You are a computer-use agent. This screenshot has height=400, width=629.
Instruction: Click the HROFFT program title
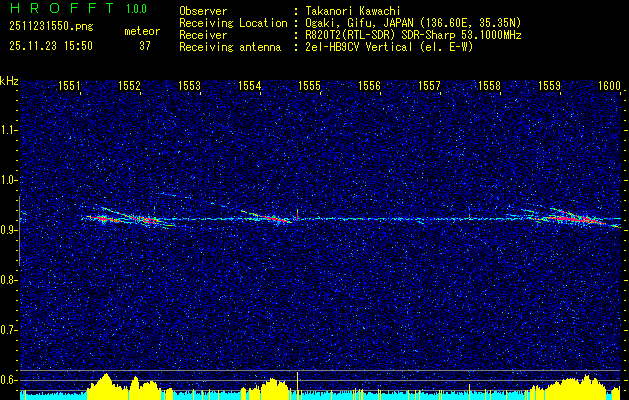(61, 8)
